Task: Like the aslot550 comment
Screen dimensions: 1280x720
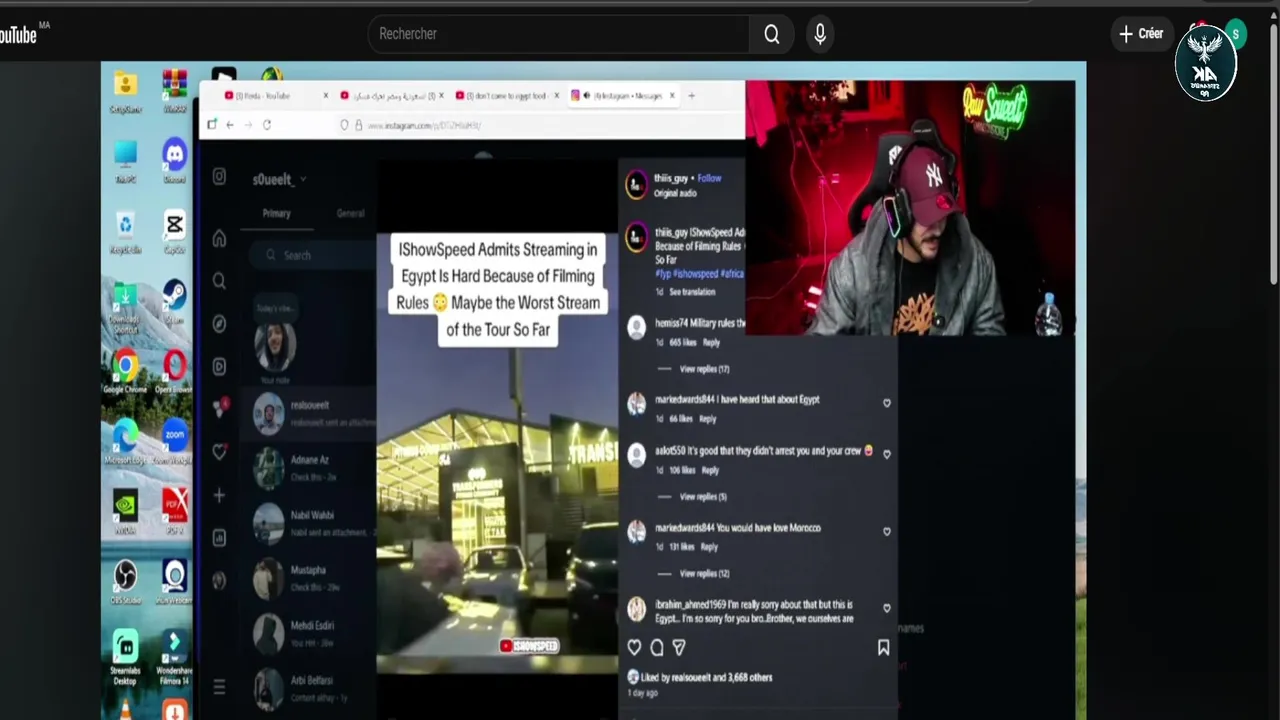Action: (x=887, y=454)
